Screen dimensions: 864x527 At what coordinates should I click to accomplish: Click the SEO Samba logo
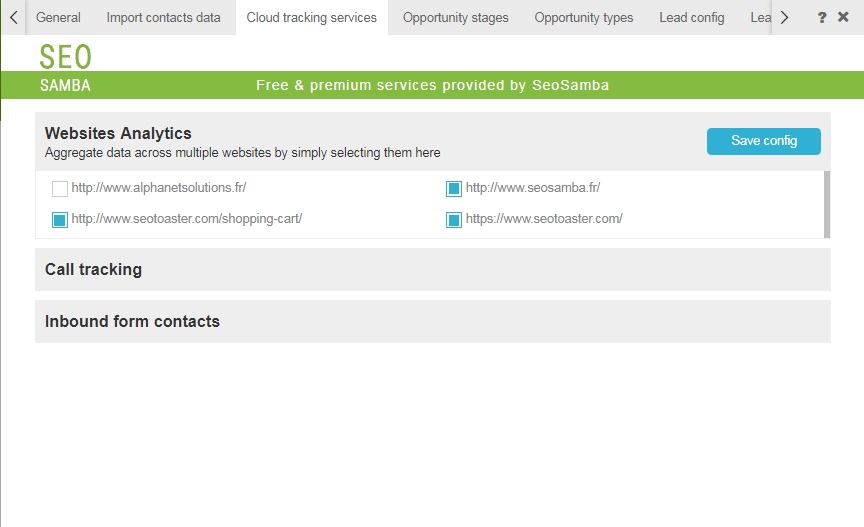pyautogui.click(x=65, y=71)
